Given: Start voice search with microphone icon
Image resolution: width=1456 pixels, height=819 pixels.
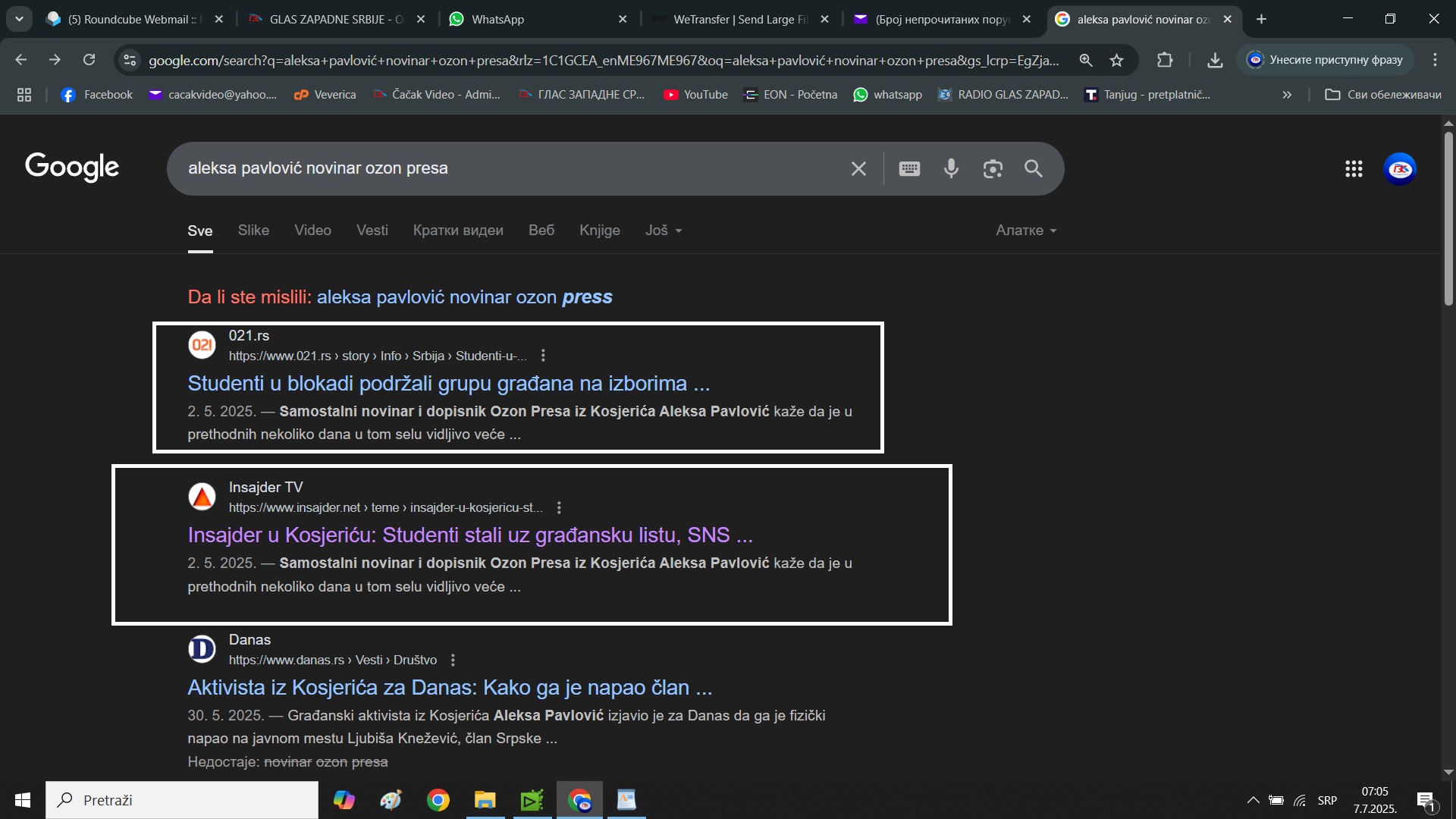Looking at the screenshot, I should click(x=951, y=168).
